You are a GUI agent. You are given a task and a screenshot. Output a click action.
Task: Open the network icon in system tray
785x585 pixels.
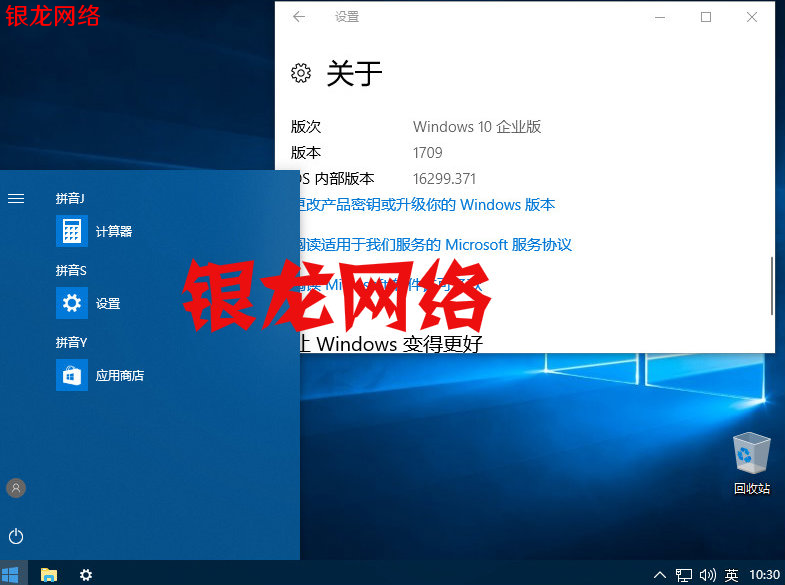[x=683, y=575]
